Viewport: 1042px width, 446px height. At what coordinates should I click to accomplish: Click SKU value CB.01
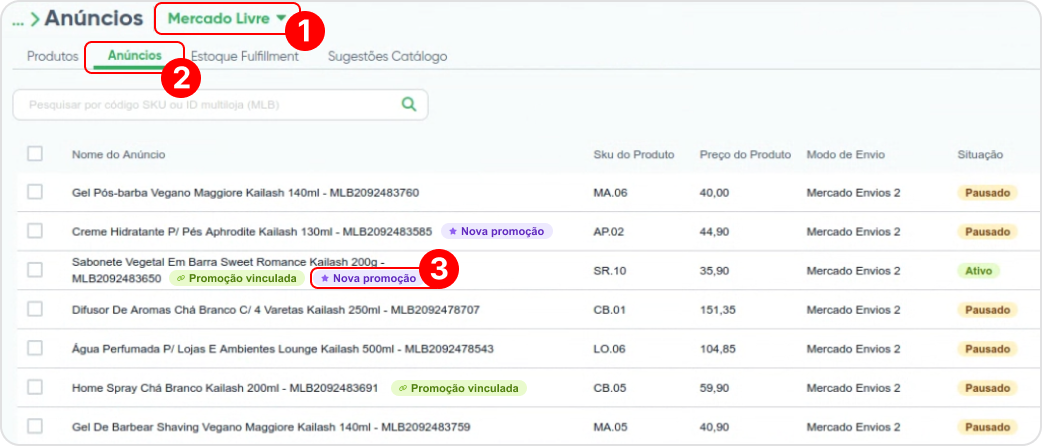coord(609,310)
